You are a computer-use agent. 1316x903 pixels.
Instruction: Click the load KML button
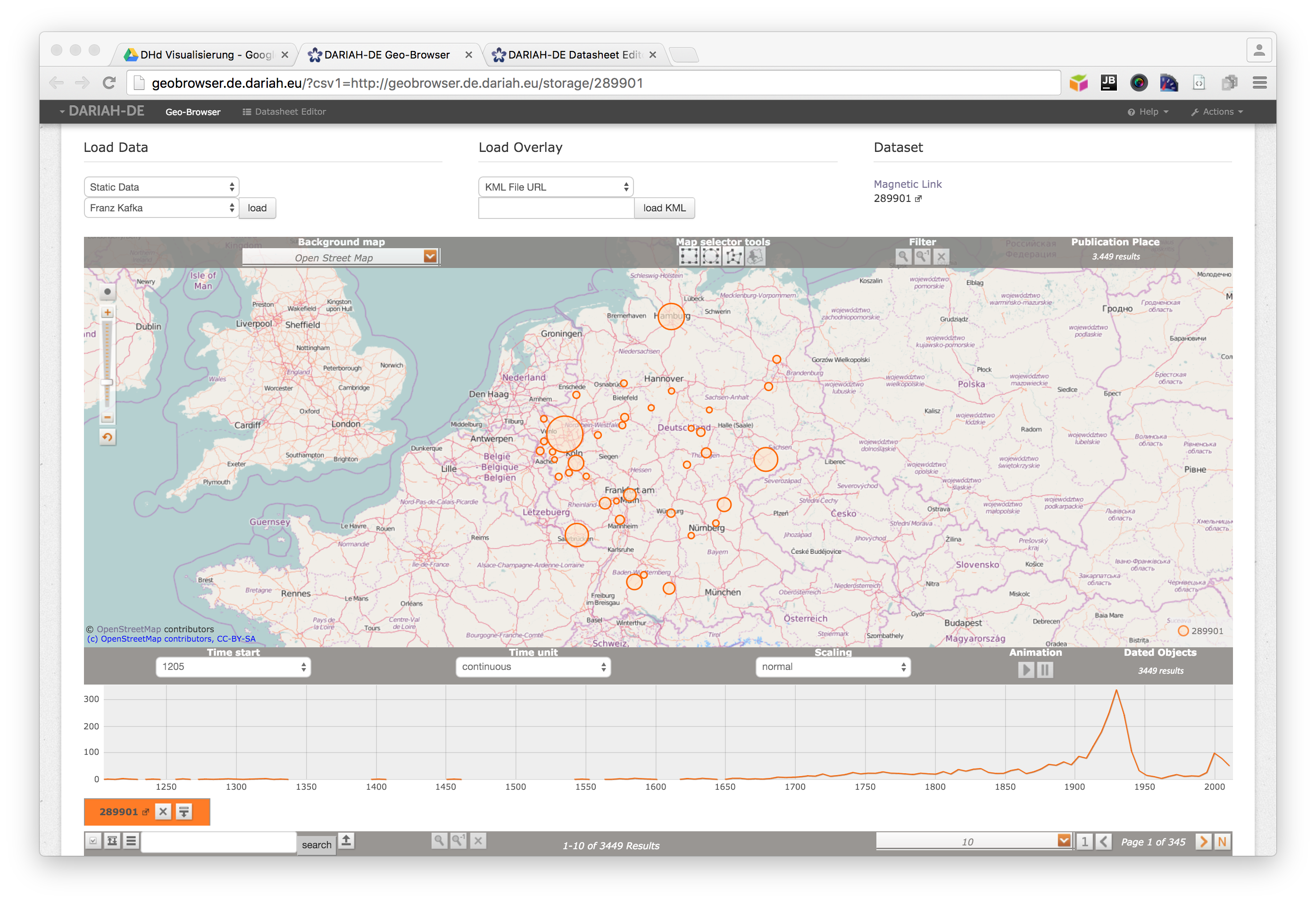[x=664, y=208]
